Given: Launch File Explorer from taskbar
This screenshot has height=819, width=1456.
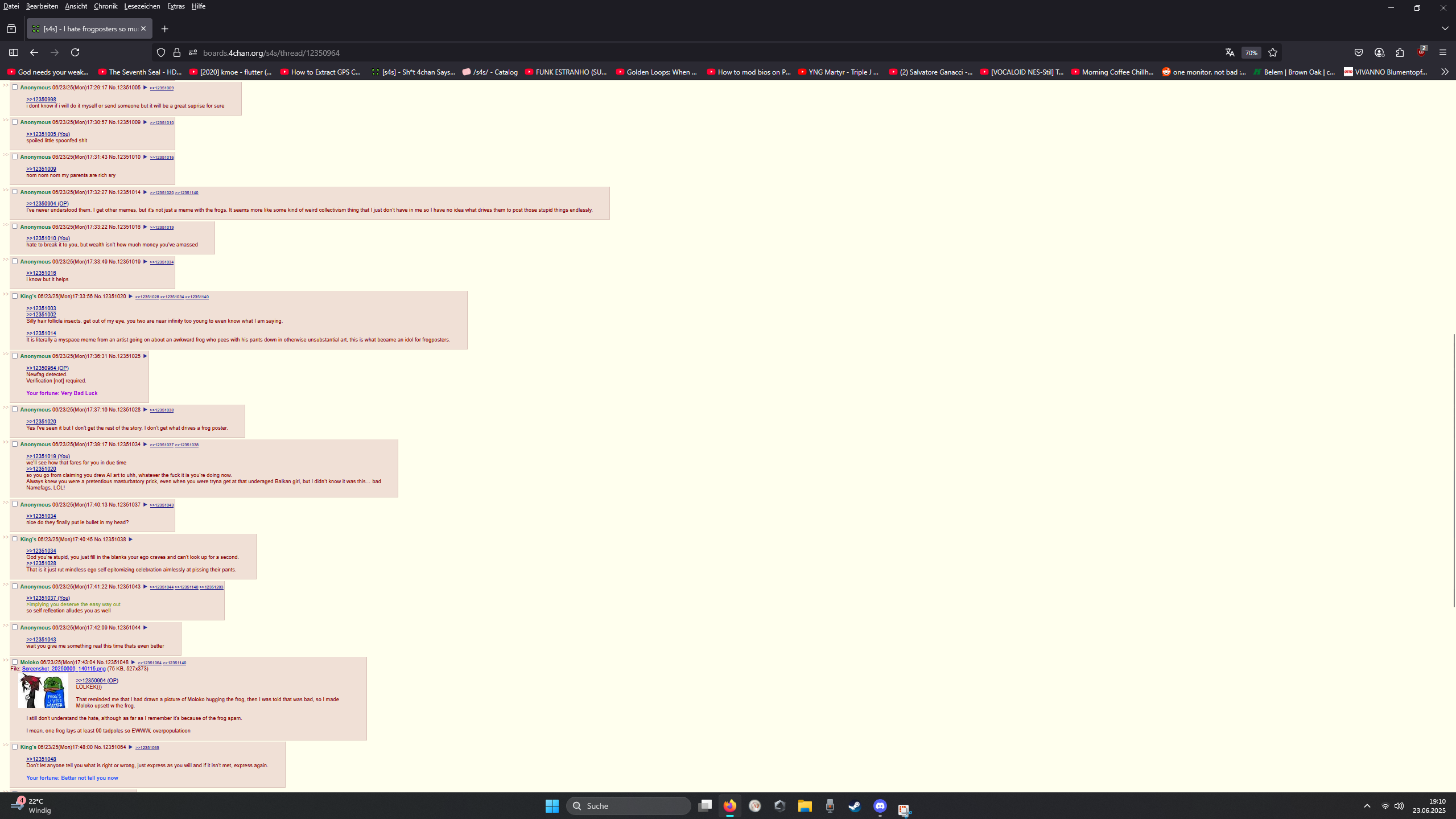Looking at the screenshot, I should click(805, 806).
